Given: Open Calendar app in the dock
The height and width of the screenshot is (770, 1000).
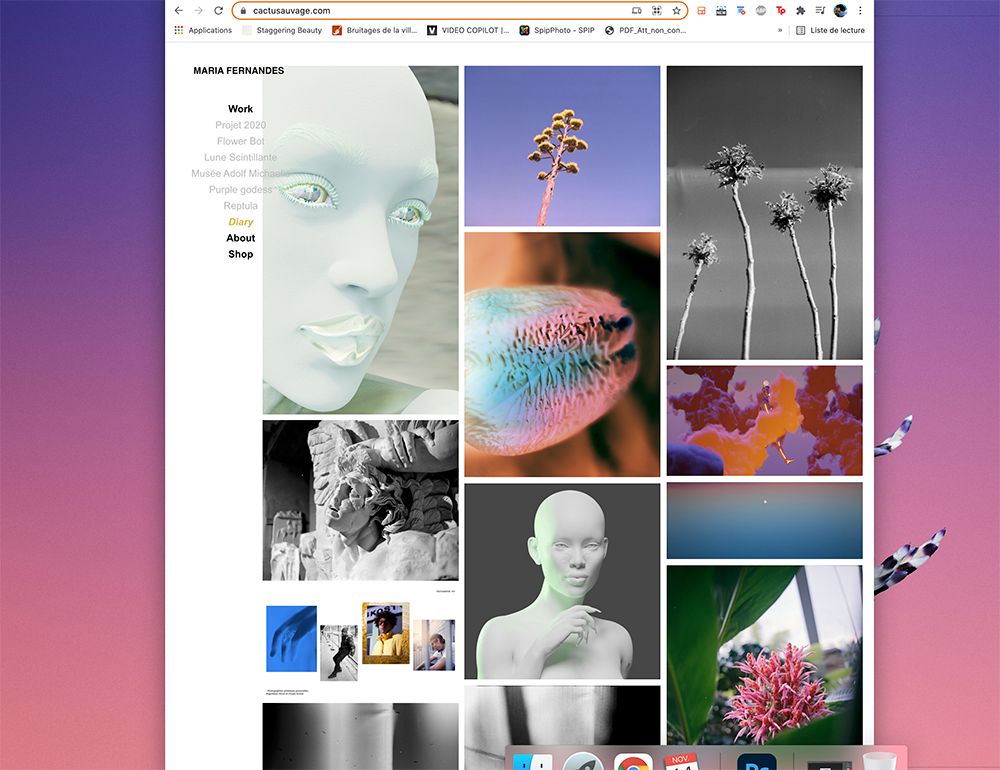Looking at the screenshot, I should [682, 764].
